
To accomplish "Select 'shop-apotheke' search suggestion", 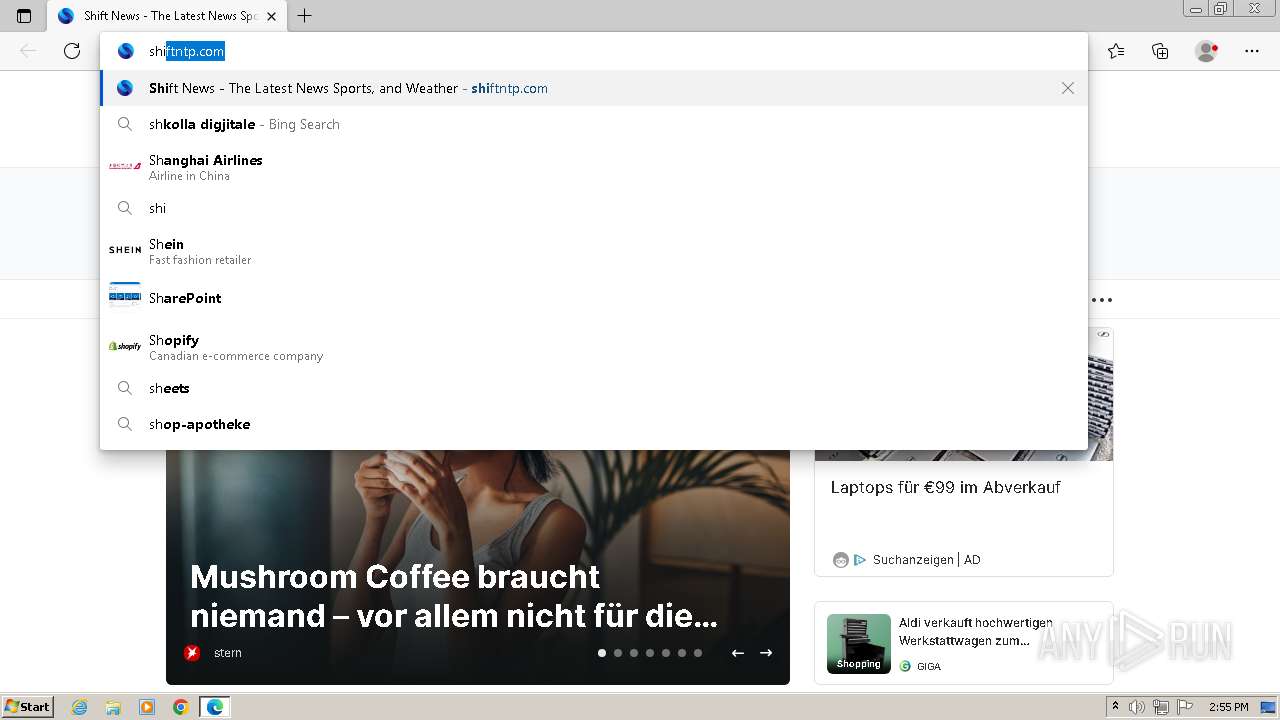I will click(x=594, y=424).
